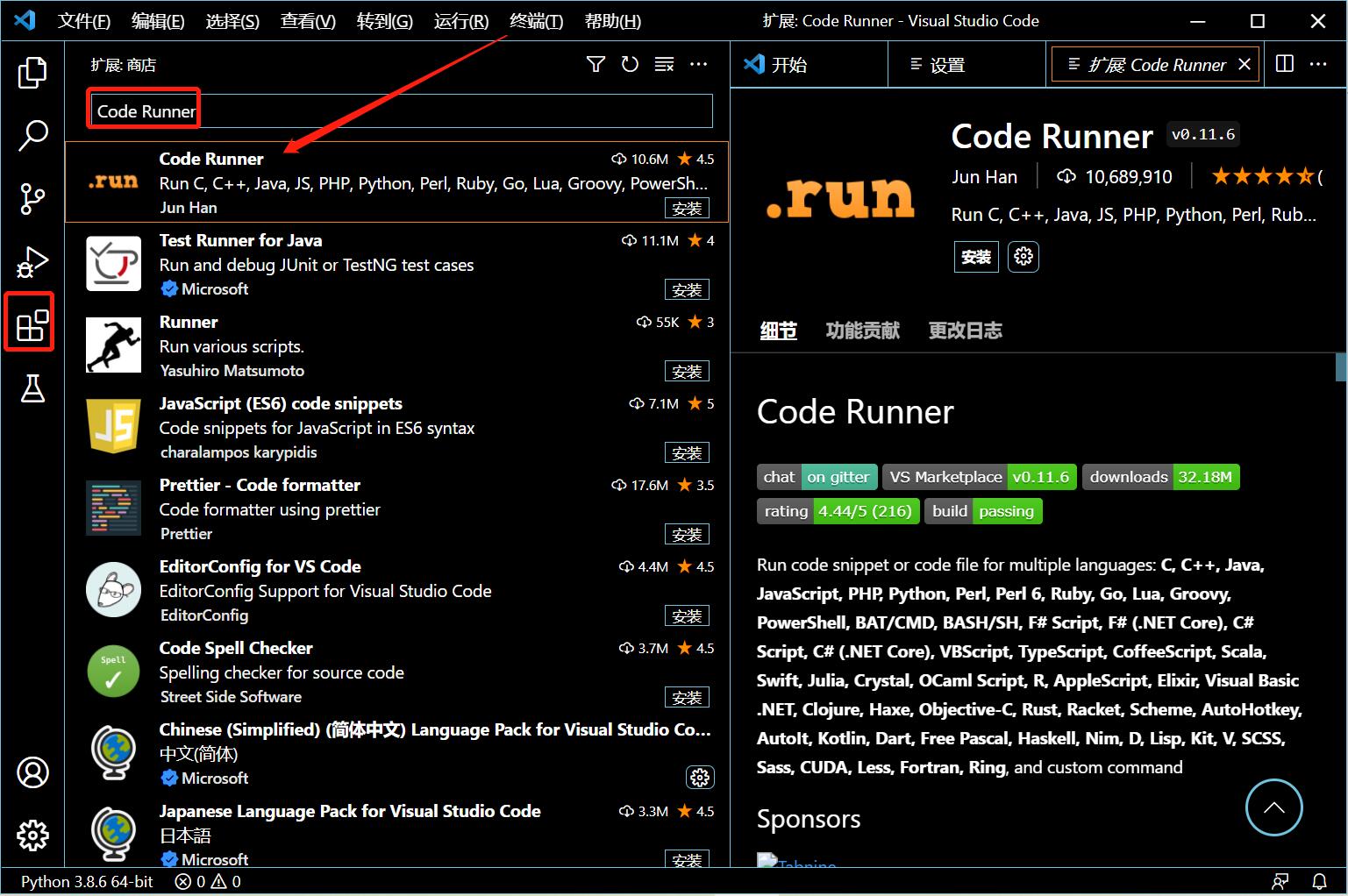The image size is (1348, 896).
Task: Open the 文件(F) menu
Action: (84, 21)
